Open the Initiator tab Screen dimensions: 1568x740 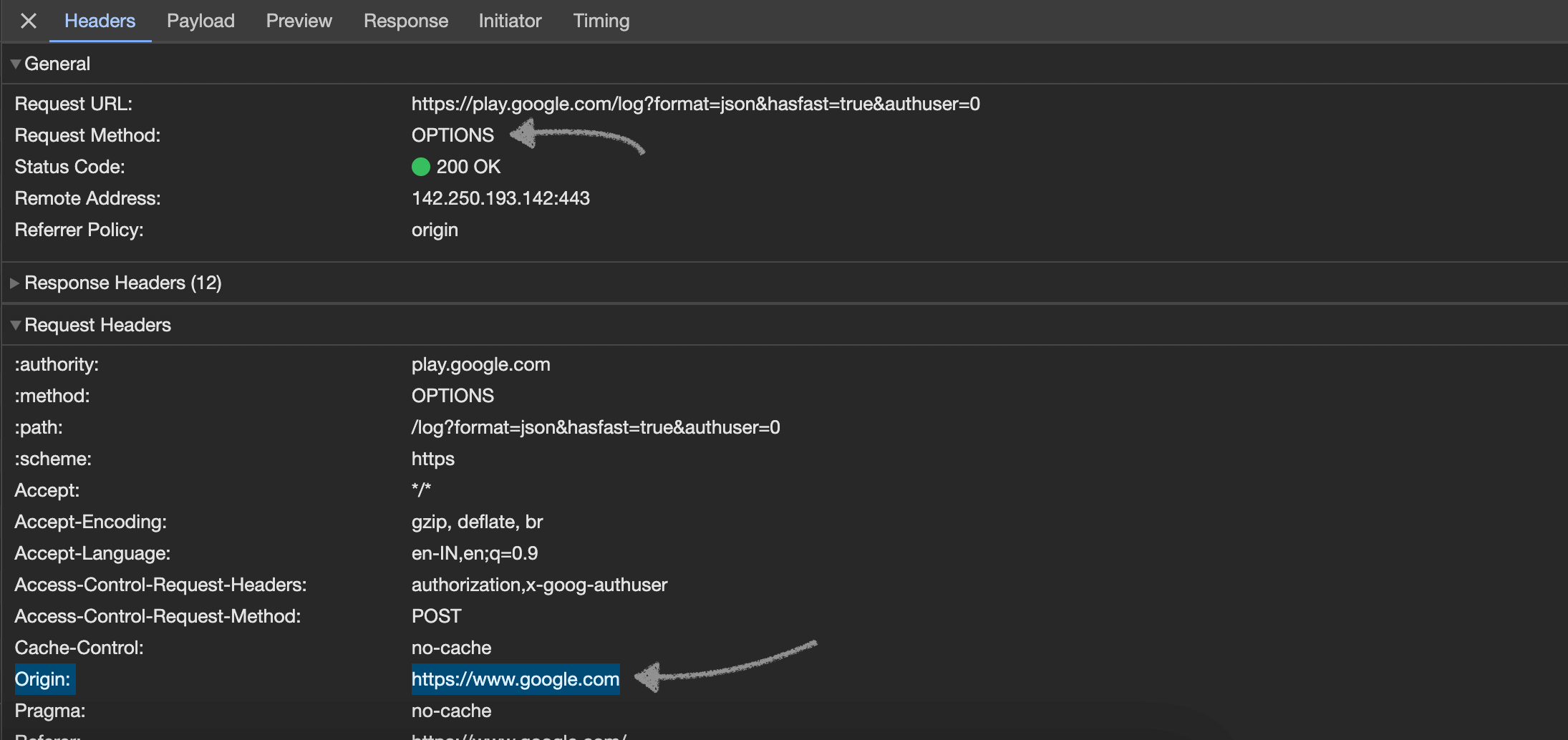510,21
